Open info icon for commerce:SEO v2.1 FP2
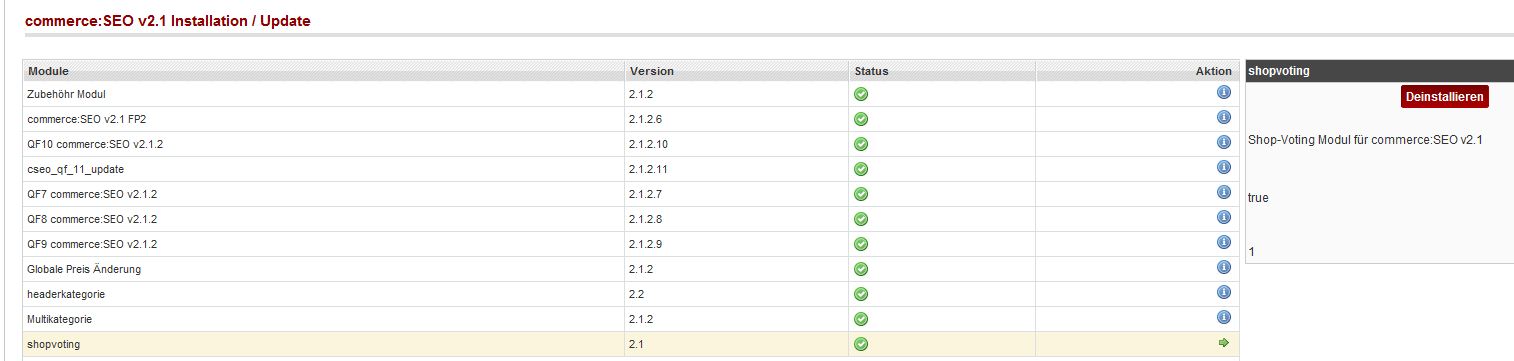 click(x=1223, y=117)
